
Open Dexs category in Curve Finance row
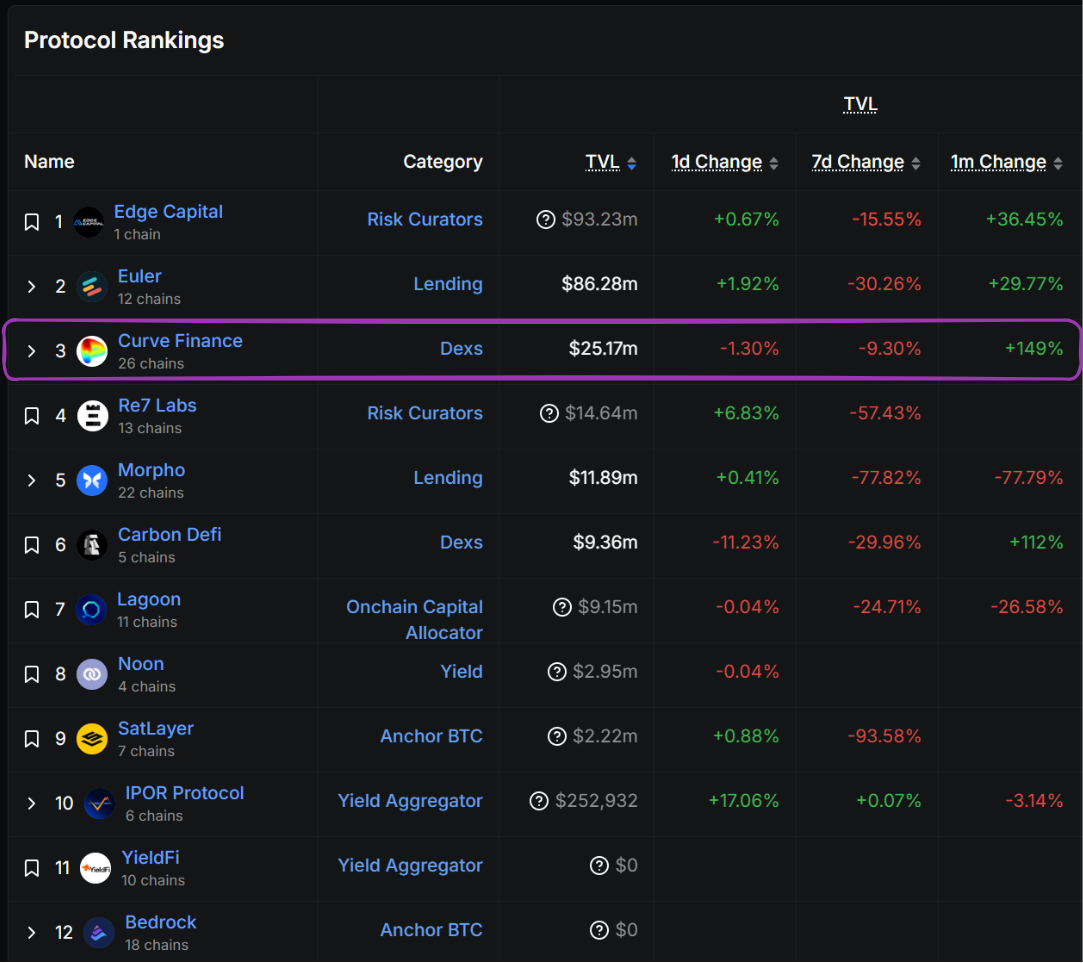click(461, 349)
